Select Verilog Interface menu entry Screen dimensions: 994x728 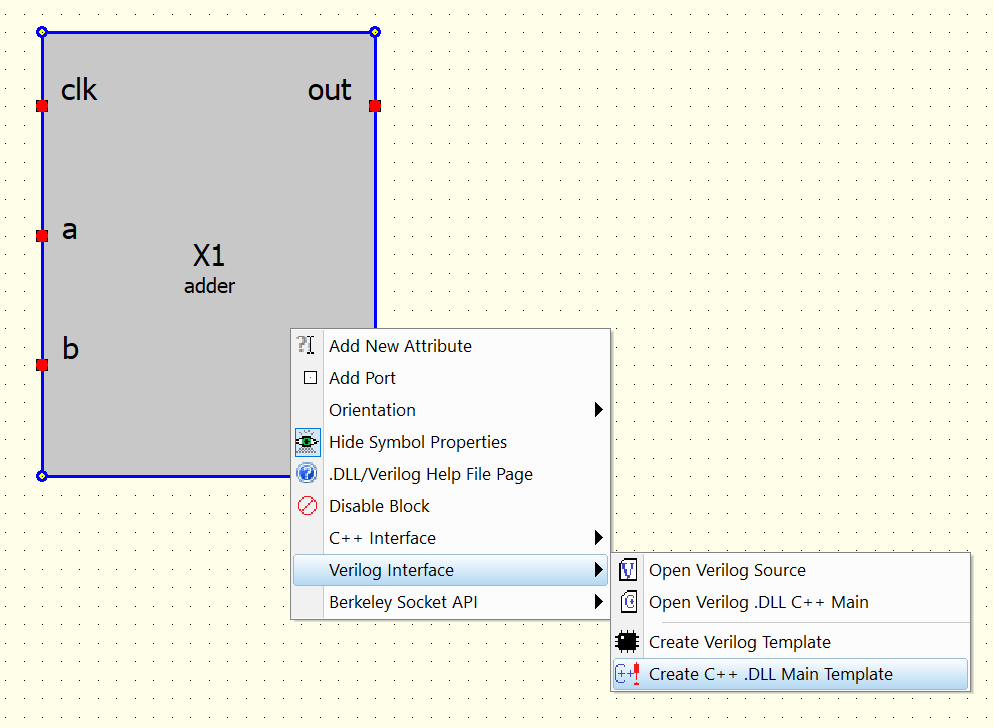point(391,570)
